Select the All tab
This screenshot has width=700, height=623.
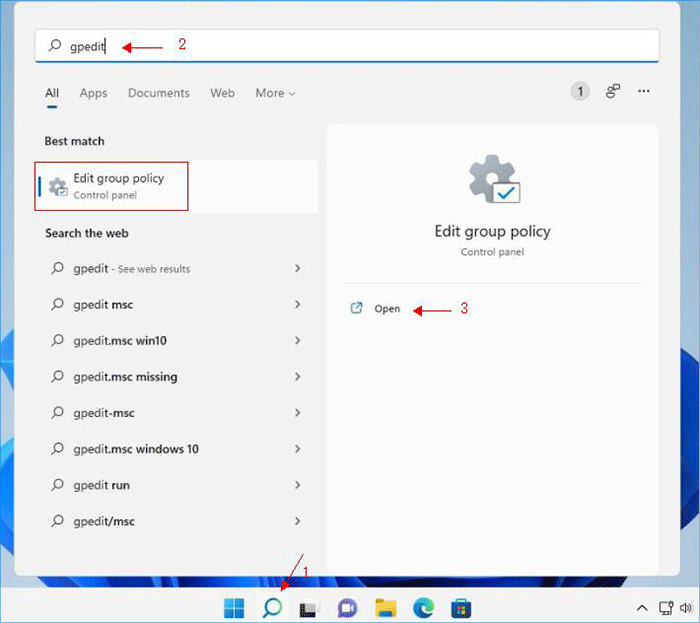tap(52, 93)
